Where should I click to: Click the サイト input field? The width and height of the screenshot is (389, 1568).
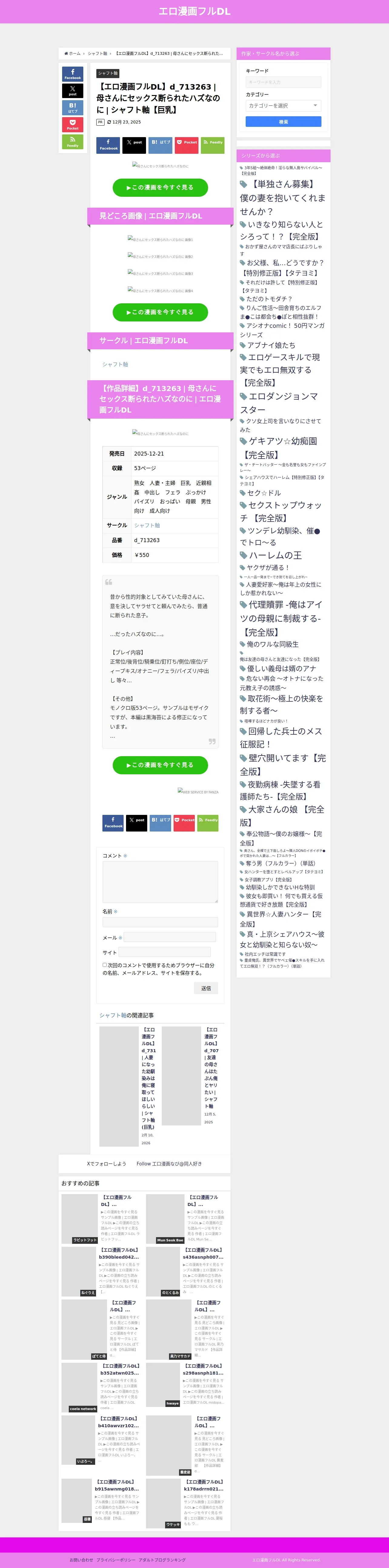coord(165,952)
